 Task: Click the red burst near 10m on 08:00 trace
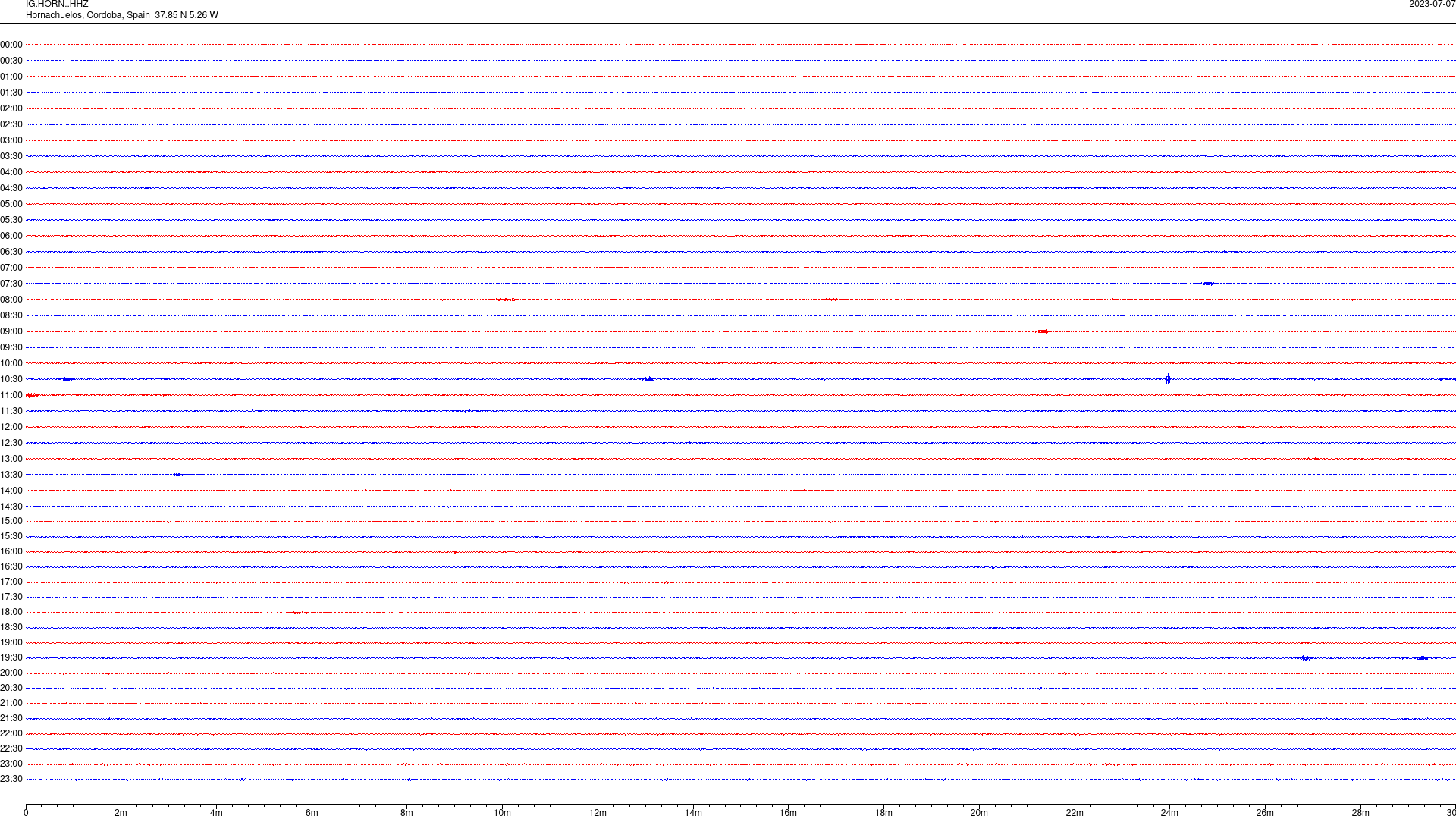505,300
